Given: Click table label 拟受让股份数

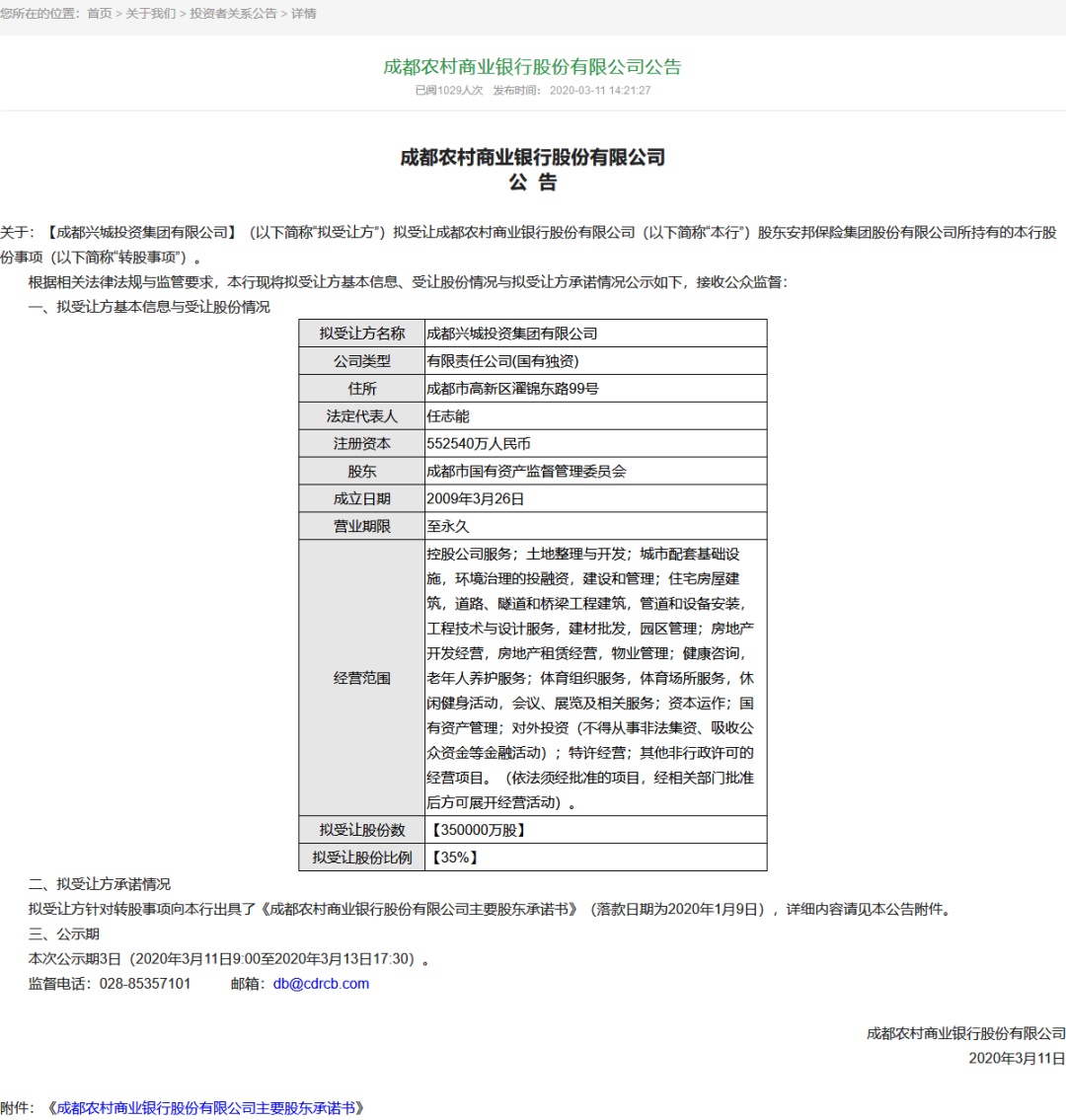Looking at the screenshot, I should [x=362, y=830].
